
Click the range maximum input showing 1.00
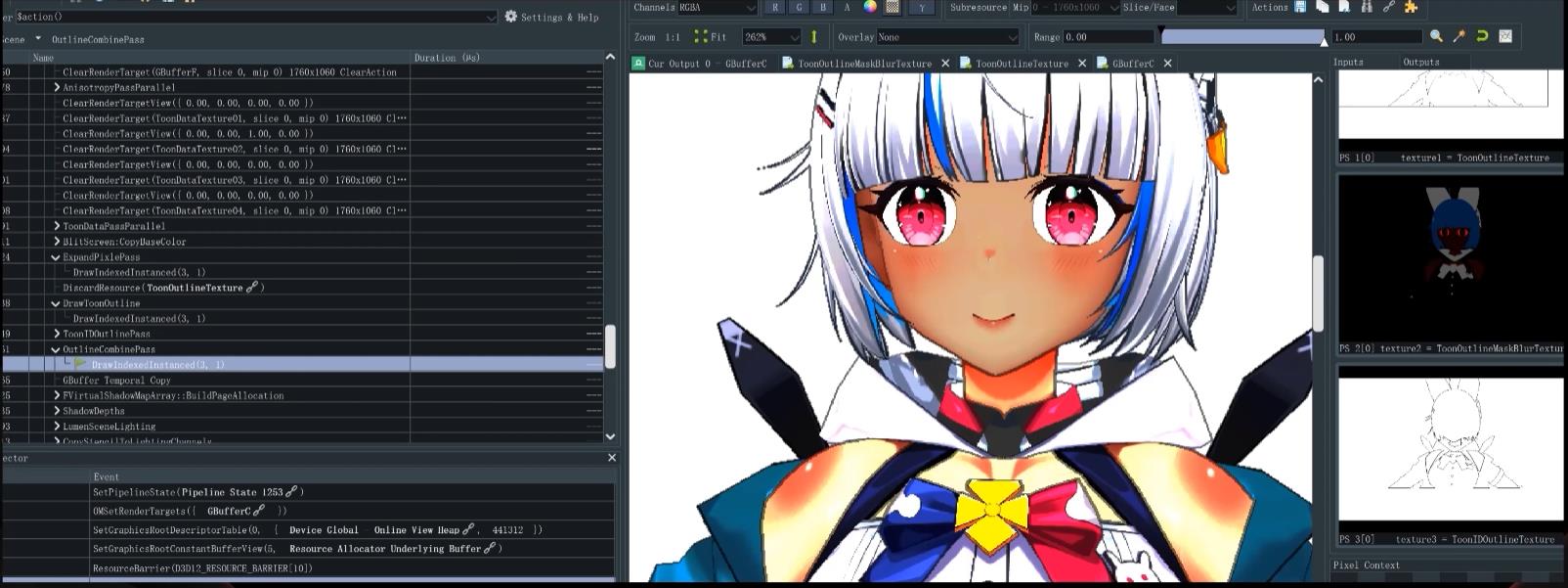(1376, 37)
